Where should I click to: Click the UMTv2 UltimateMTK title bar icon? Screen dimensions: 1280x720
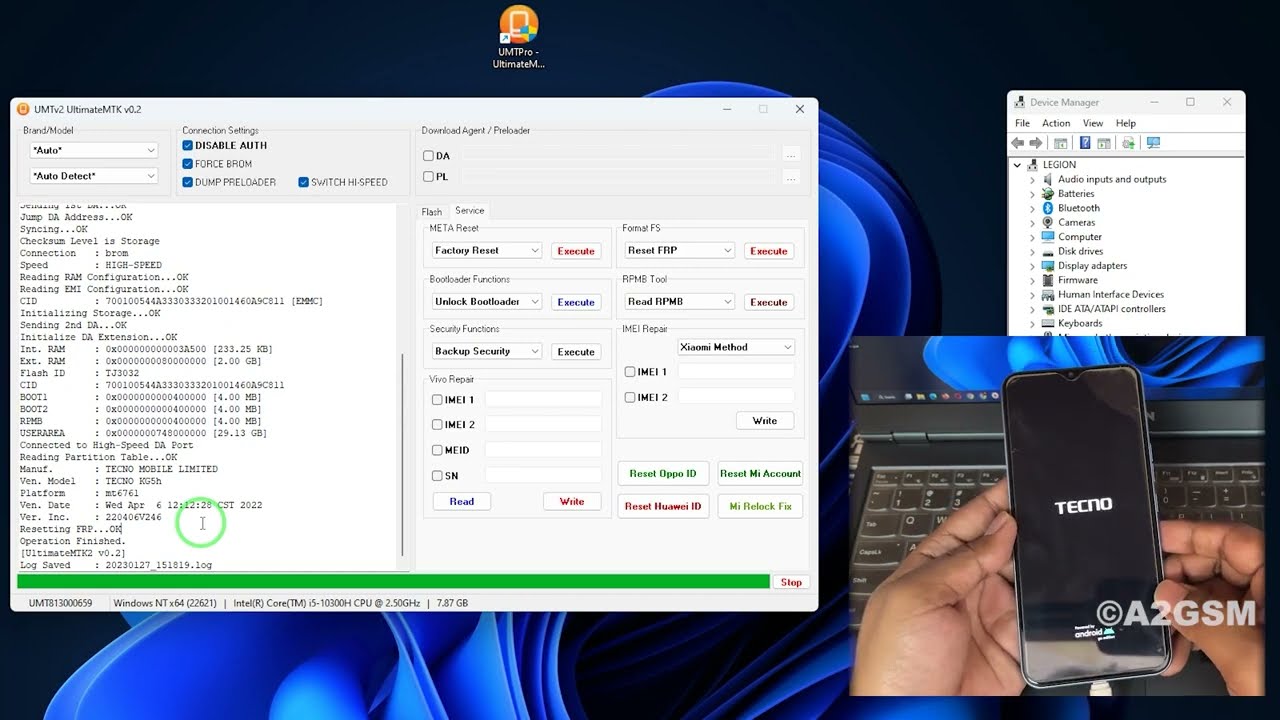(23, 109)
